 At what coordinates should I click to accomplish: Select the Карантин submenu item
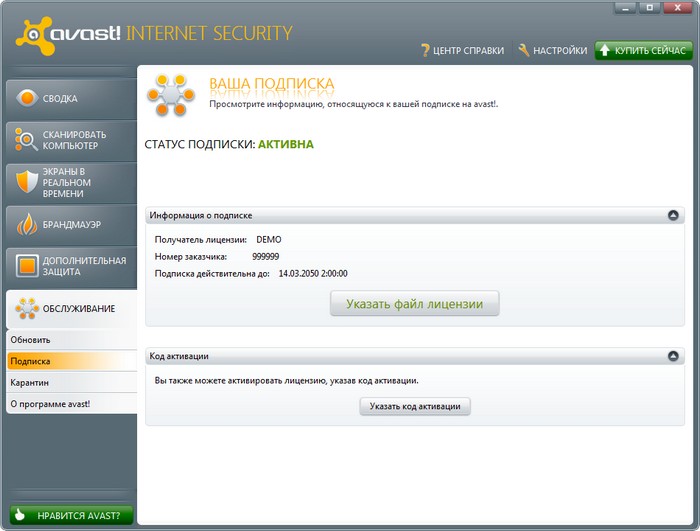point(71,383)
